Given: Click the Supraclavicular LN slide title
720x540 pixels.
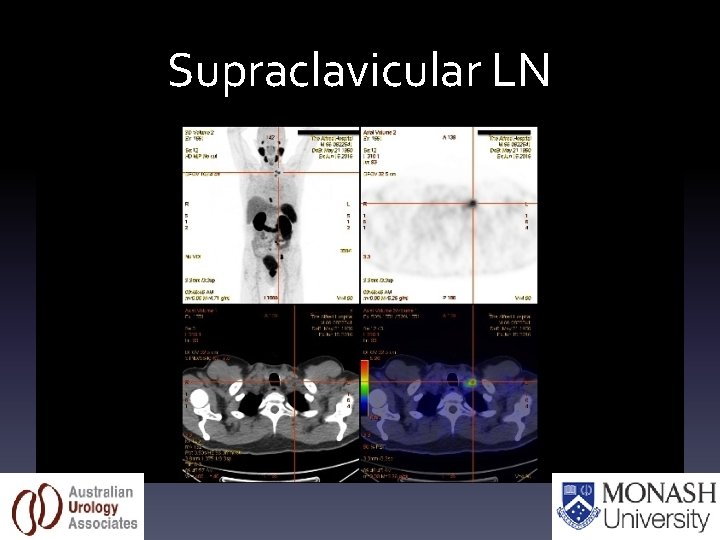Looking at the screenshot, I should click(359, 71).
